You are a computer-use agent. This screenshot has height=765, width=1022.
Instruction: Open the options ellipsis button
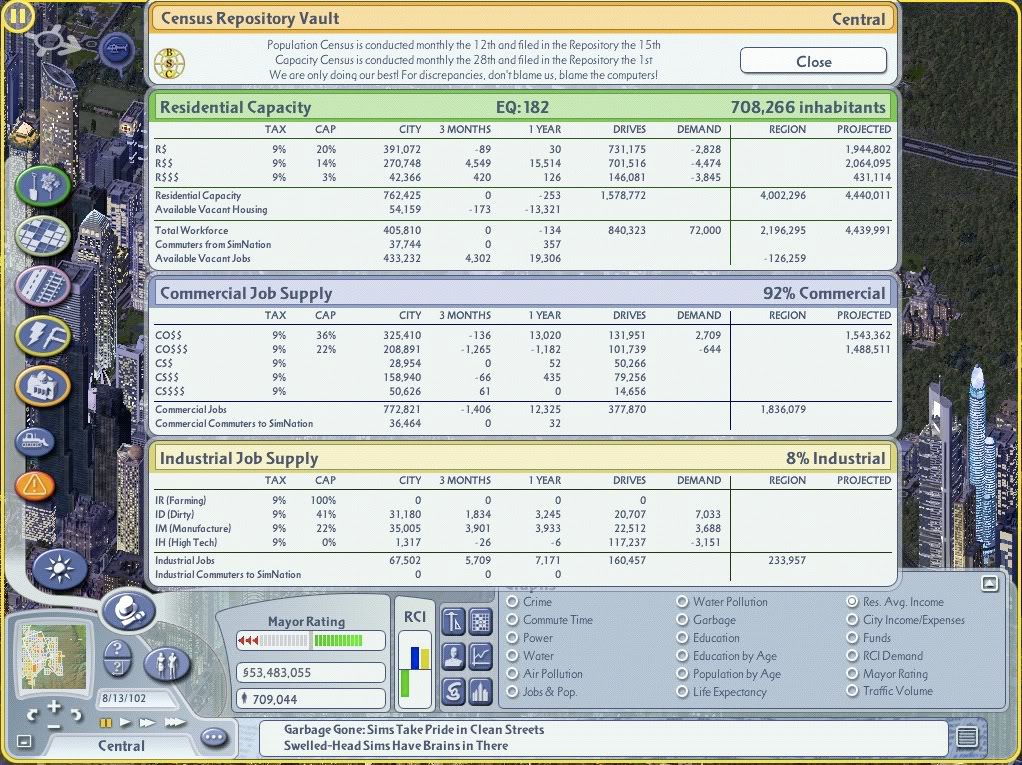214,738
